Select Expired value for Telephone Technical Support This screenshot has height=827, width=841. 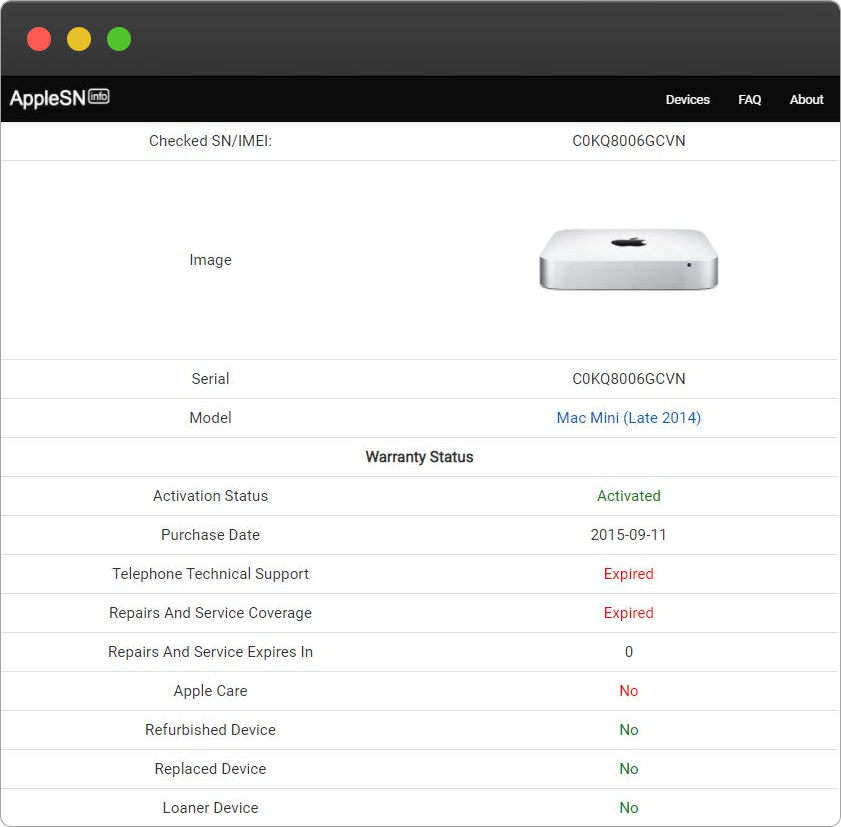click(x=629, y=574)
